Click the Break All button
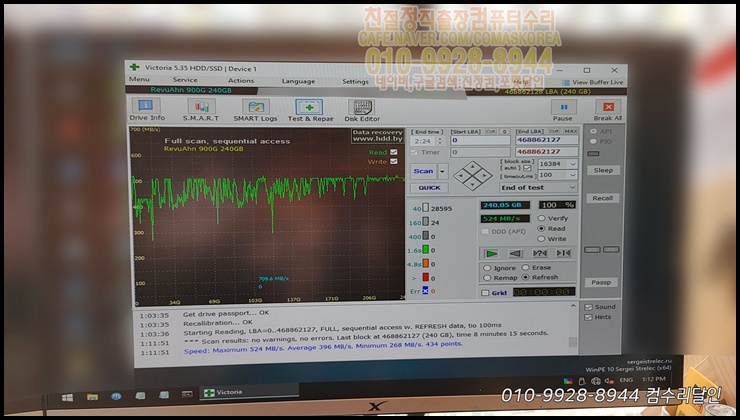The height and width of the screenshot is (420, 740). tap(608, 110)
